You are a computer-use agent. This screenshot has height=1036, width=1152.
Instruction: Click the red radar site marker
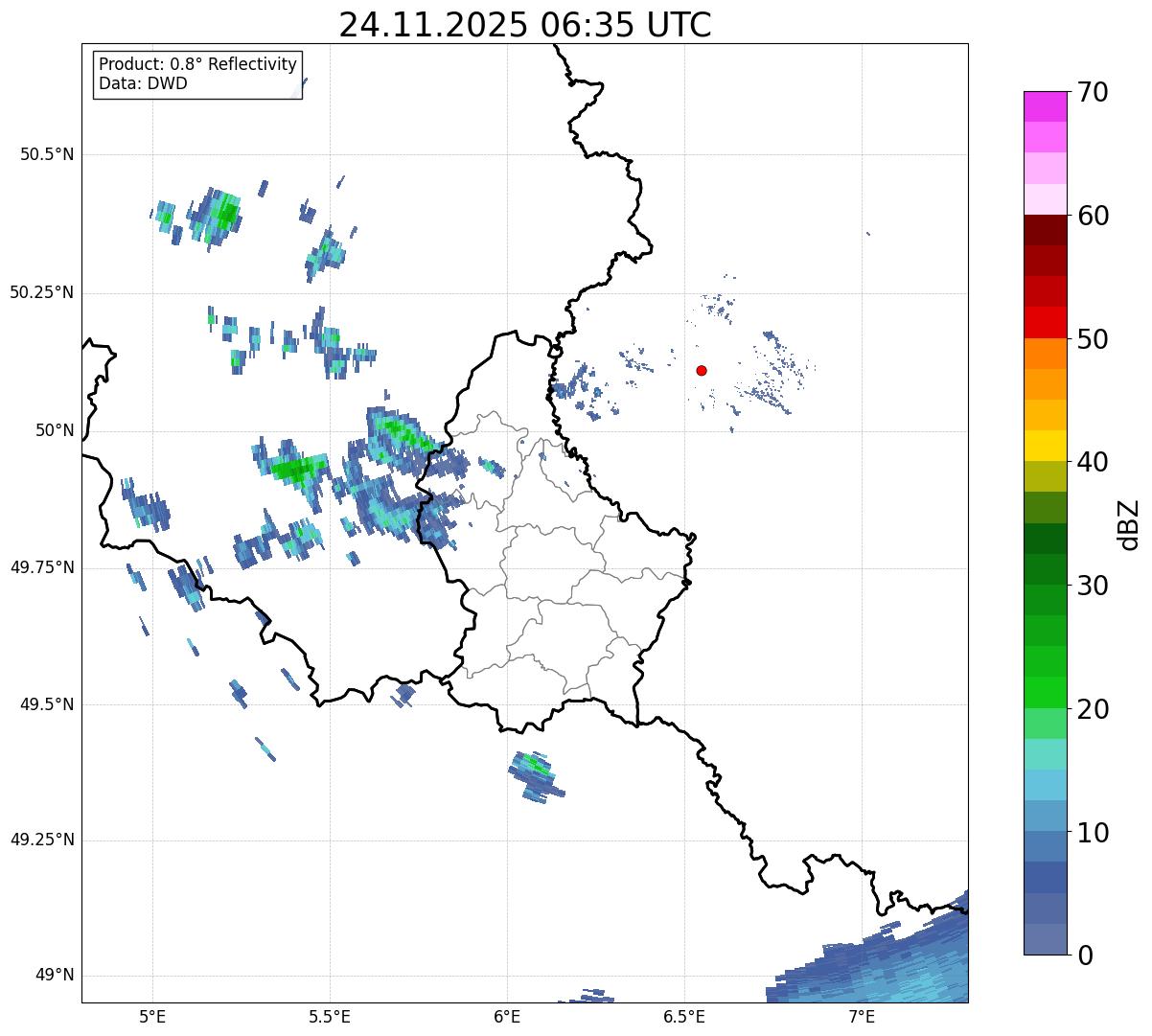pos(702,370)
